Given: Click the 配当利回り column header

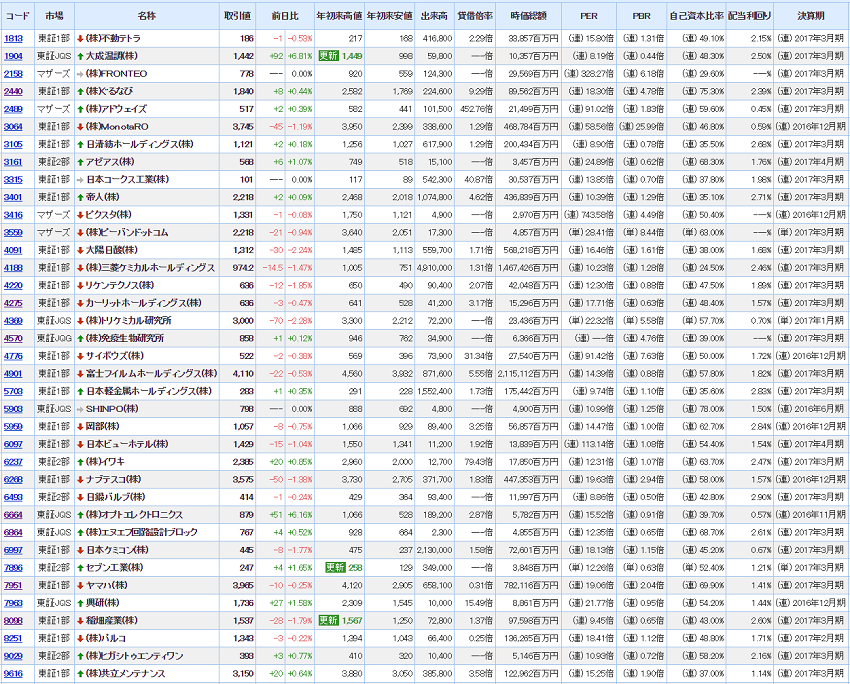Looking at the screenshot, I should (750, 16).
